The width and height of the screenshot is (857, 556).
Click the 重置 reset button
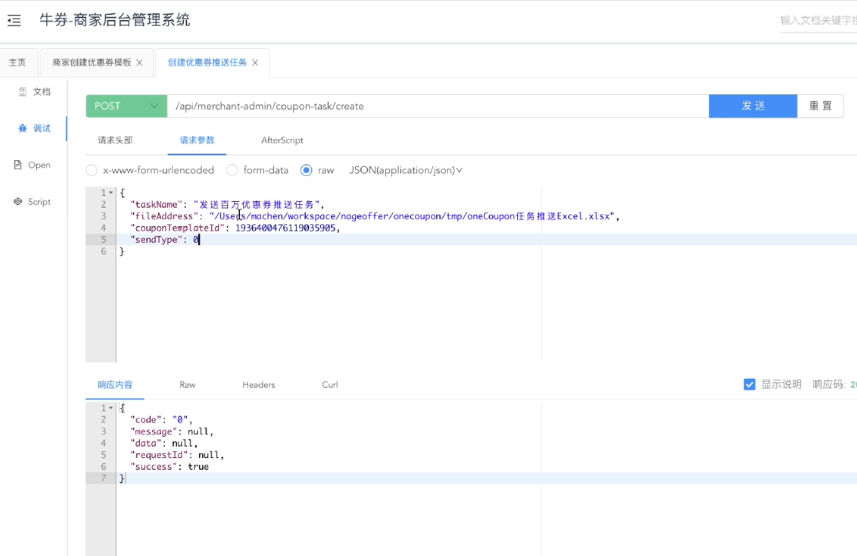tap(820, 106)
